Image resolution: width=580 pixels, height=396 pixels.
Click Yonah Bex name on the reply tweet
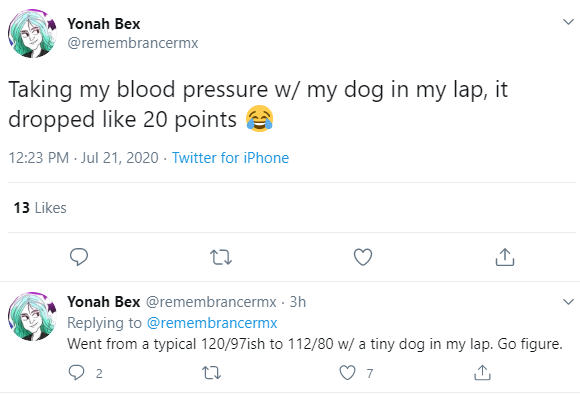coord(104,302)
